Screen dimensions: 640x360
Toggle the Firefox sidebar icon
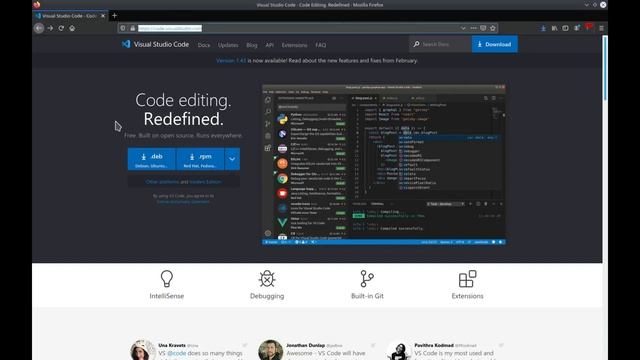click(565, 28)
